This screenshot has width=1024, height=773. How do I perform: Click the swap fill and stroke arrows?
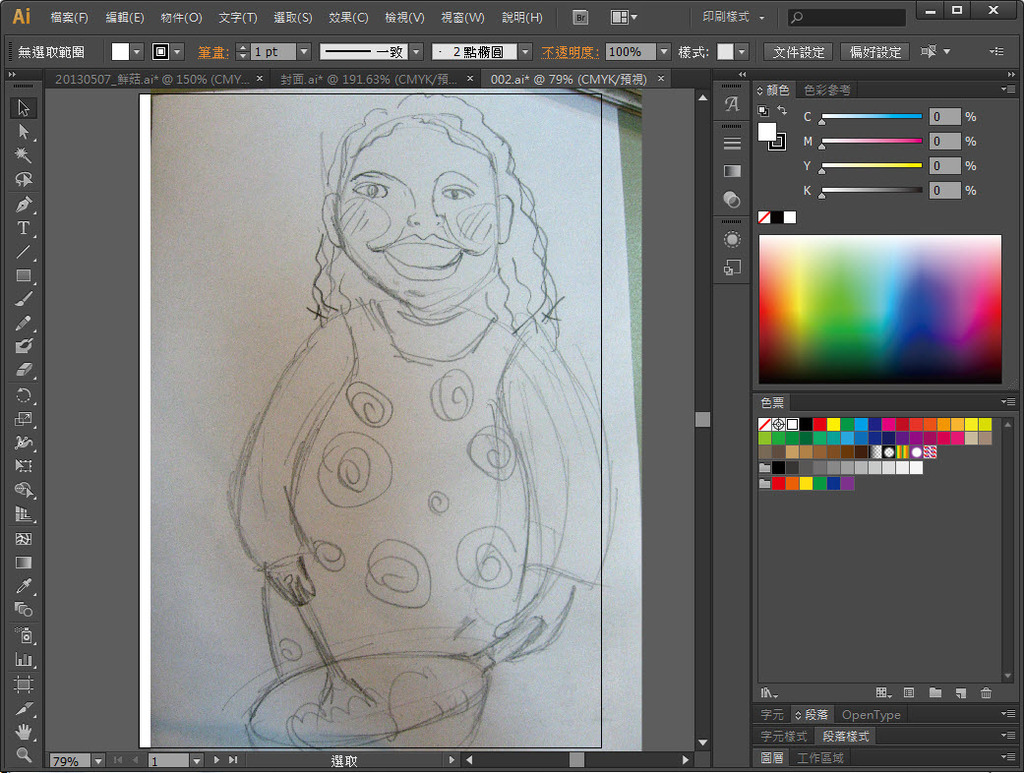pos(782,111)
